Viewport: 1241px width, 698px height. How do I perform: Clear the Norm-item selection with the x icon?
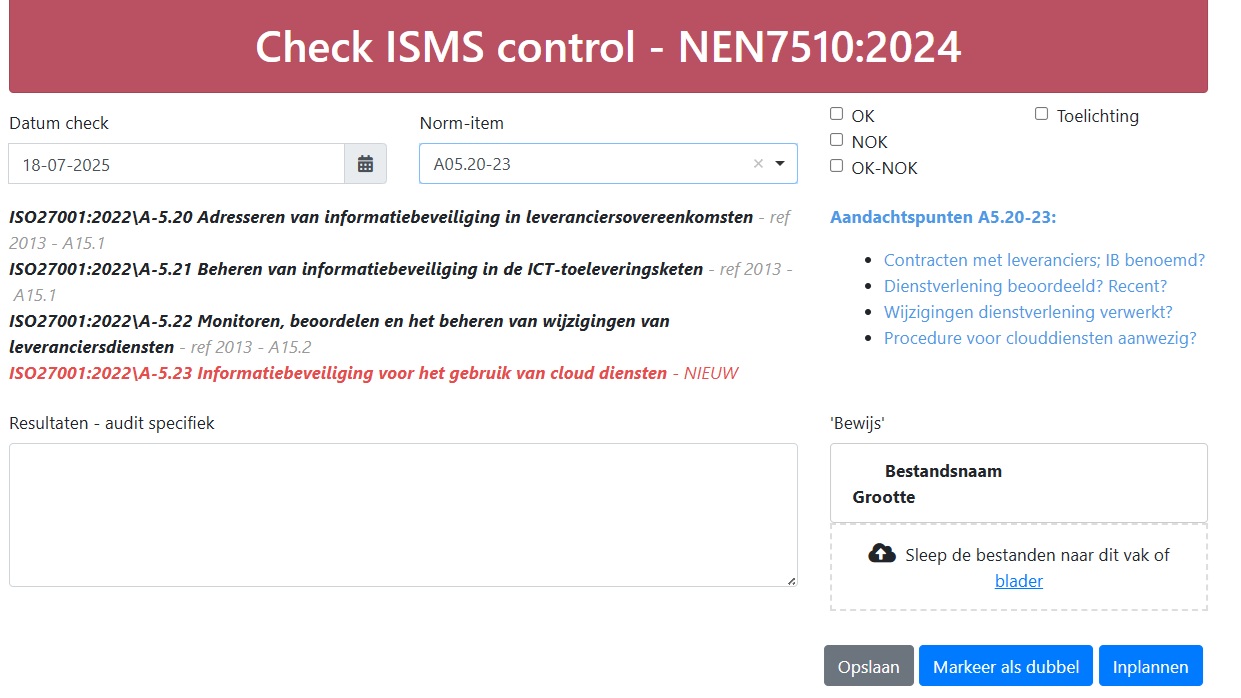click(x=758, y=164)
